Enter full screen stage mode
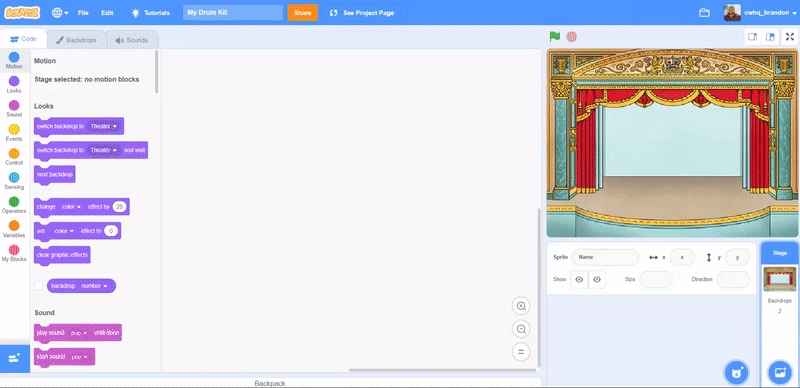800x388 pixels. (789, 37)
